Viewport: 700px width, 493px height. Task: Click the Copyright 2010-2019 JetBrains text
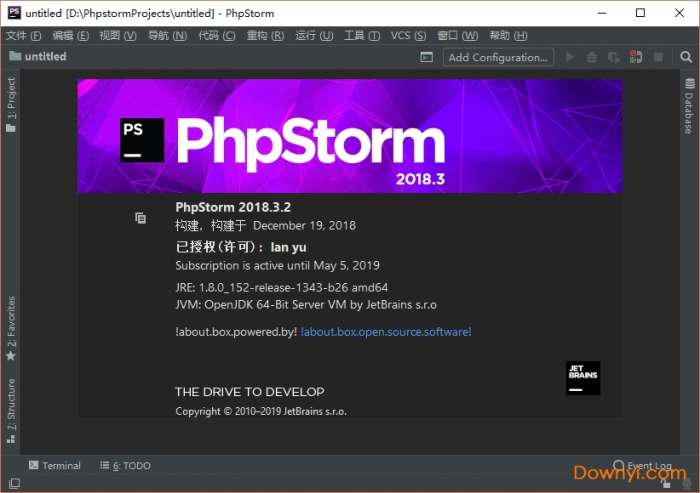[x=261, y=411]
